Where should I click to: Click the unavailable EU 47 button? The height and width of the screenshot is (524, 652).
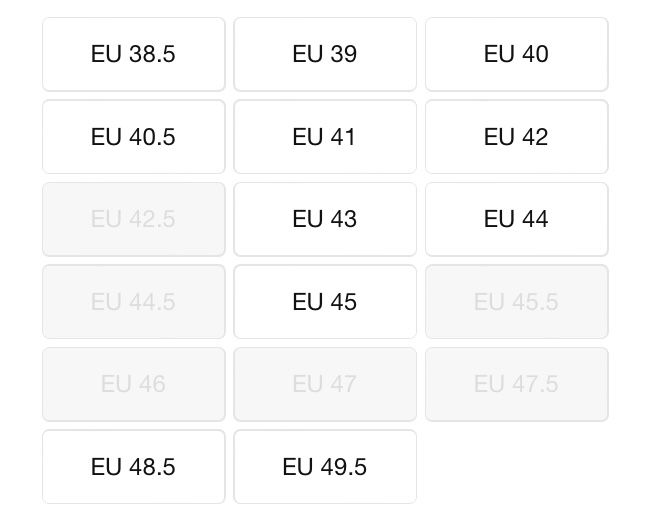[325, 384]
